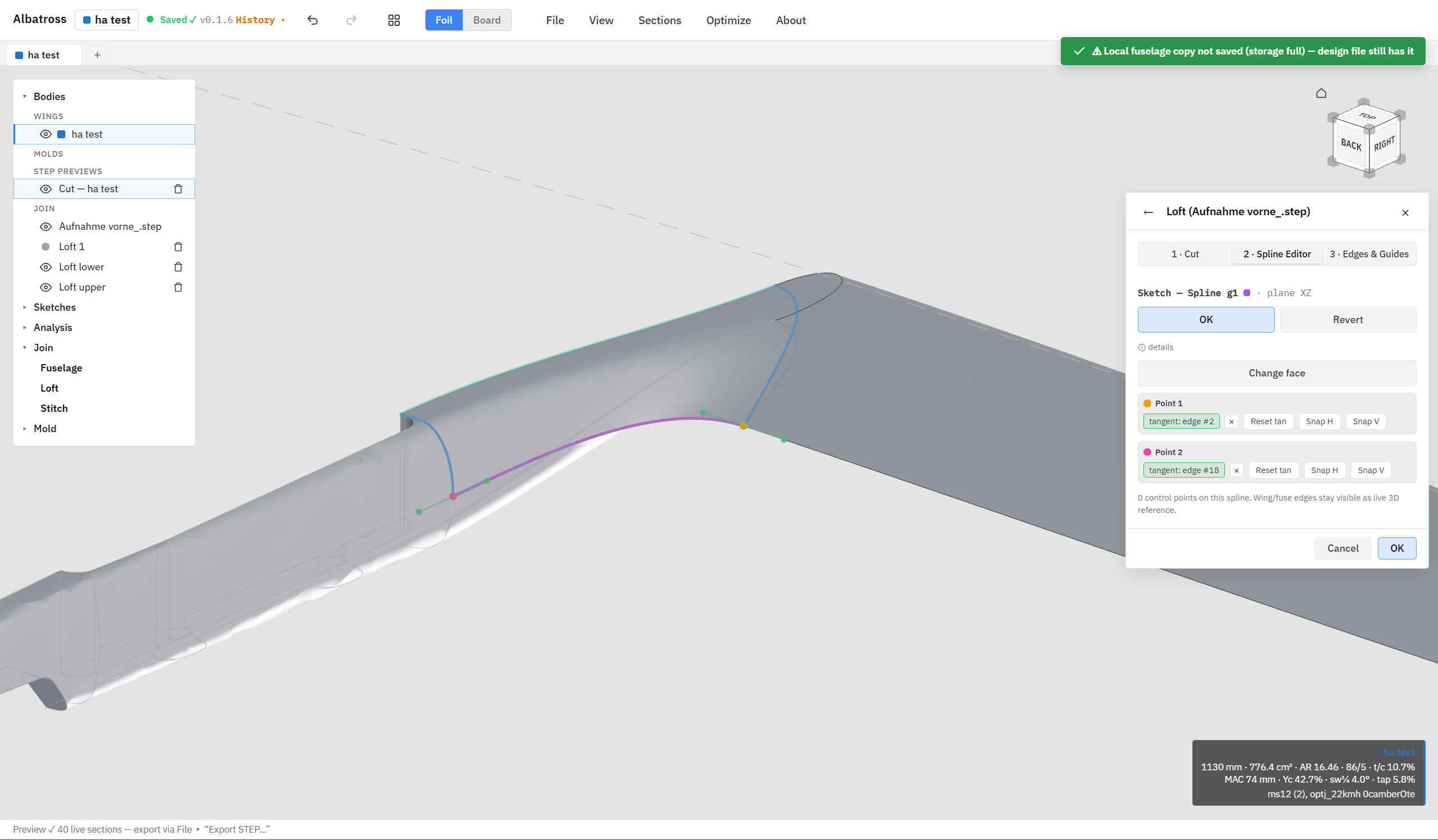Toggle visibility of Cut — ha test
The height and width of the screenshot is (840, 1438).
(46, 189)
